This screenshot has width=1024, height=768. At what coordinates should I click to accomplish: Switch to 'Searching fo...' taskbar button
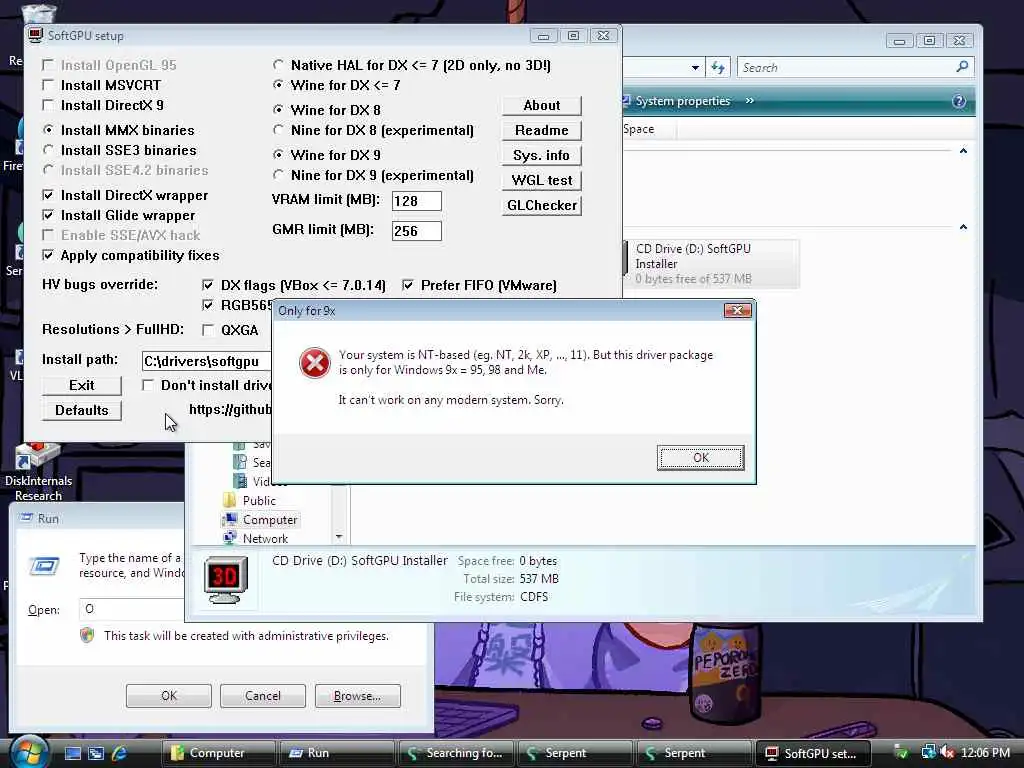pyautogui.click(x=455, y=753)
